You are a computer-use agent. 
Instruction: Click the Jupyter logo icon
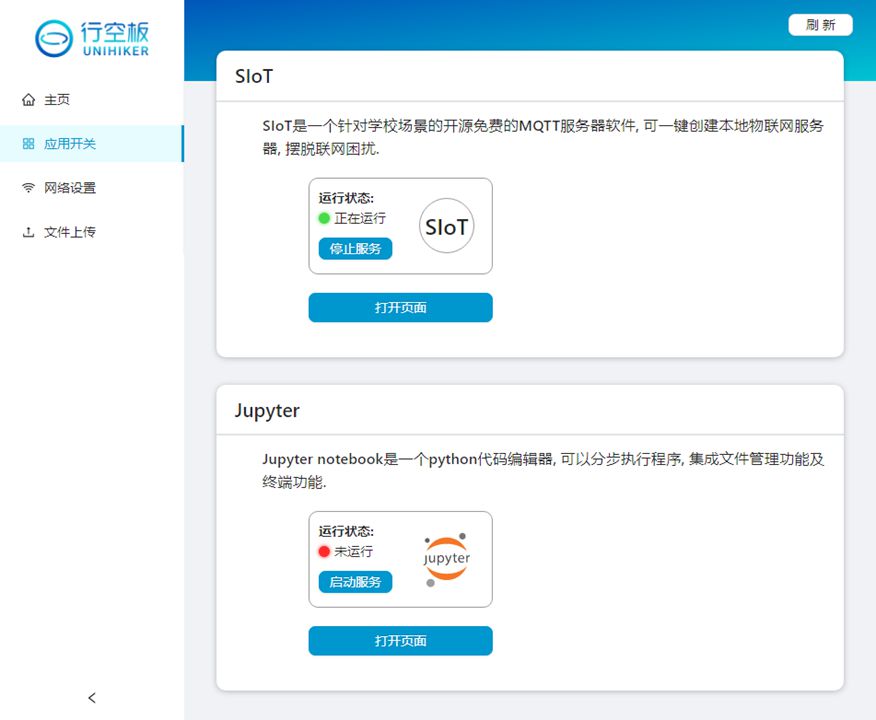coord(446,559)
